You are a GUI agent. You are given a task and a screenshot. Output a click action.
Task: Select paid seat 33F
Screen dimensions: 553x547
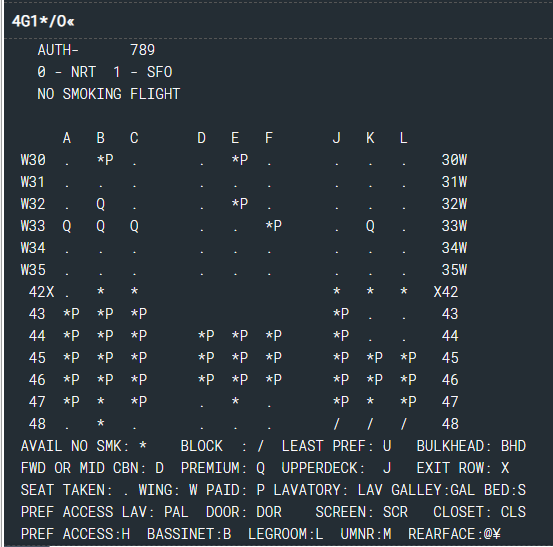point(274,226)
